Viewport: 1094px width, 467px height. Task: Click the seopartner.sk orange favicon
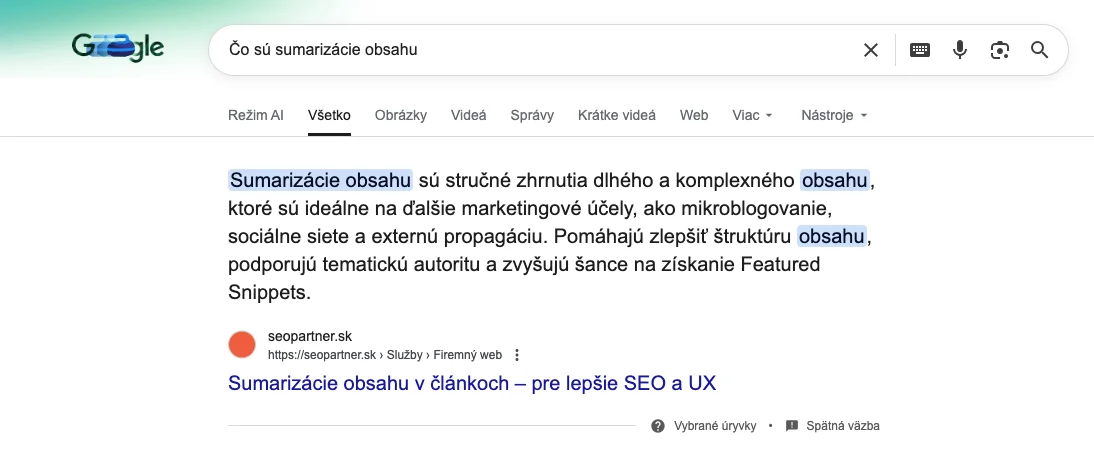242,345
